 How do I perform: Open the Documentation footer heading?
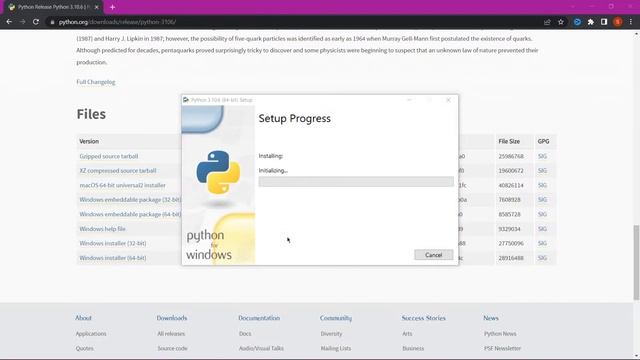click(259, 318)
